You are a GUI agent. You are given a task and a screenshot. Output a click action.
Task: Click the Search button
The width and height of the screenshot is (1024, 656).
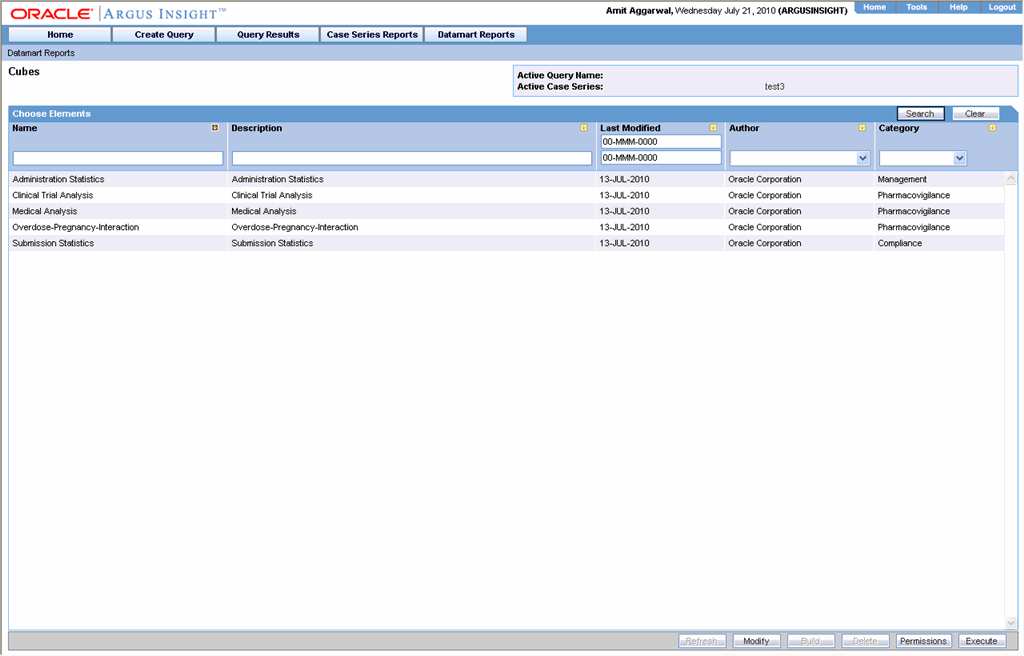pyautogui.click(x=920, y=114)
